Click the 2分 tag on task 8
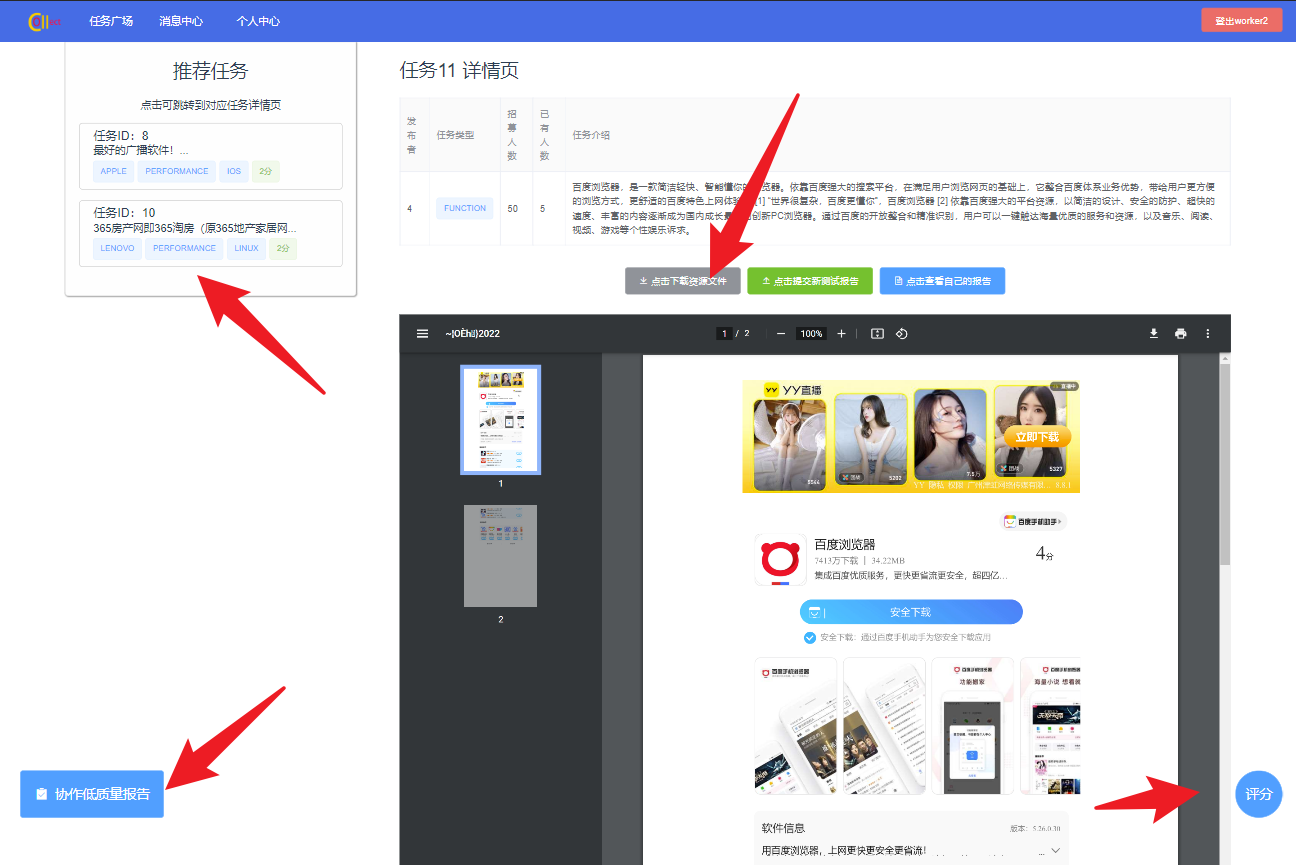The width and height of the screenshot is (1296, 865). 266,171
